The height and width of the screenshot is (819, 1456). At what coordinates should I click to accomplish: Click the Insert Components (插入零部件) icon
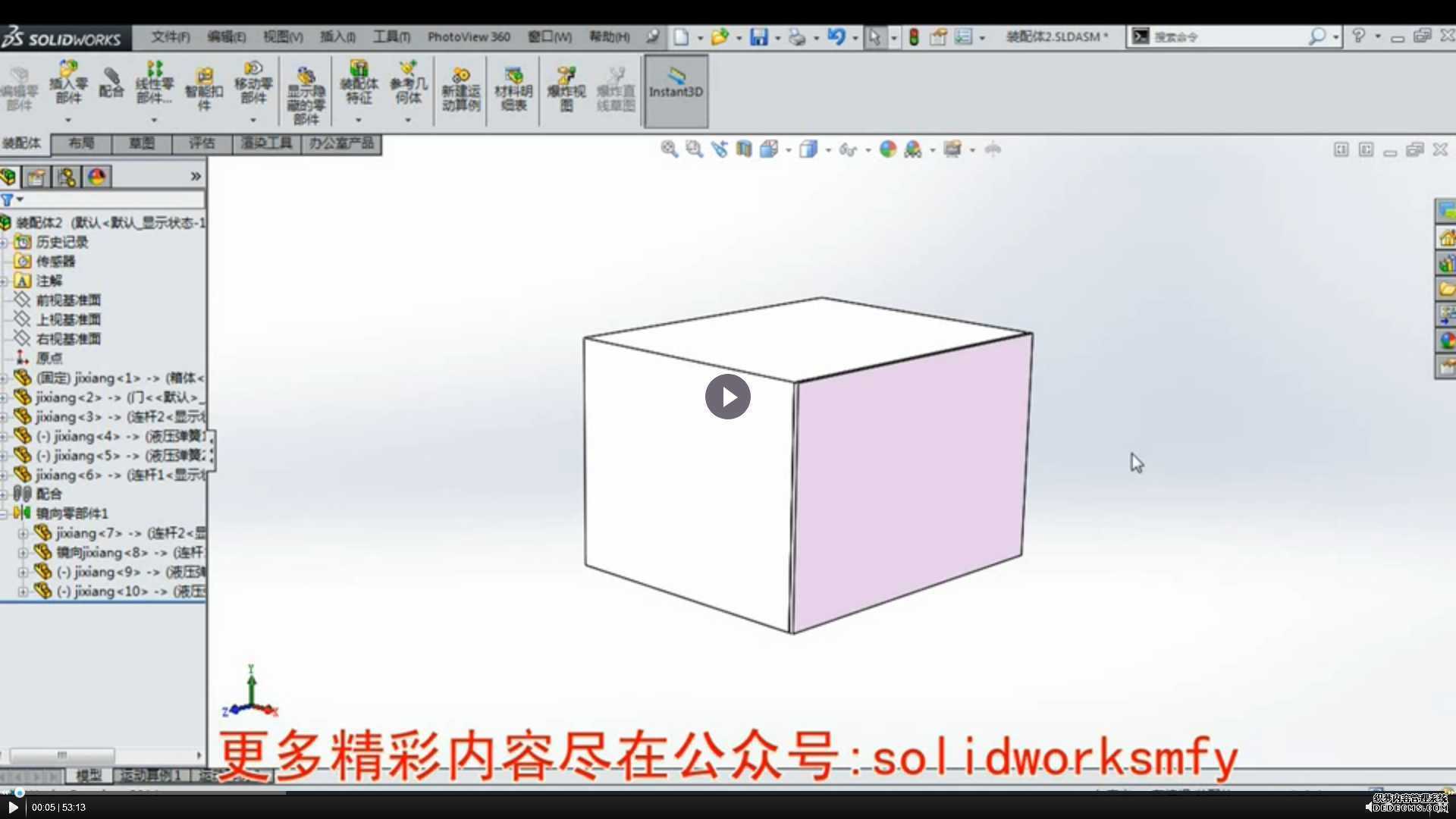(x=67, y=83)
